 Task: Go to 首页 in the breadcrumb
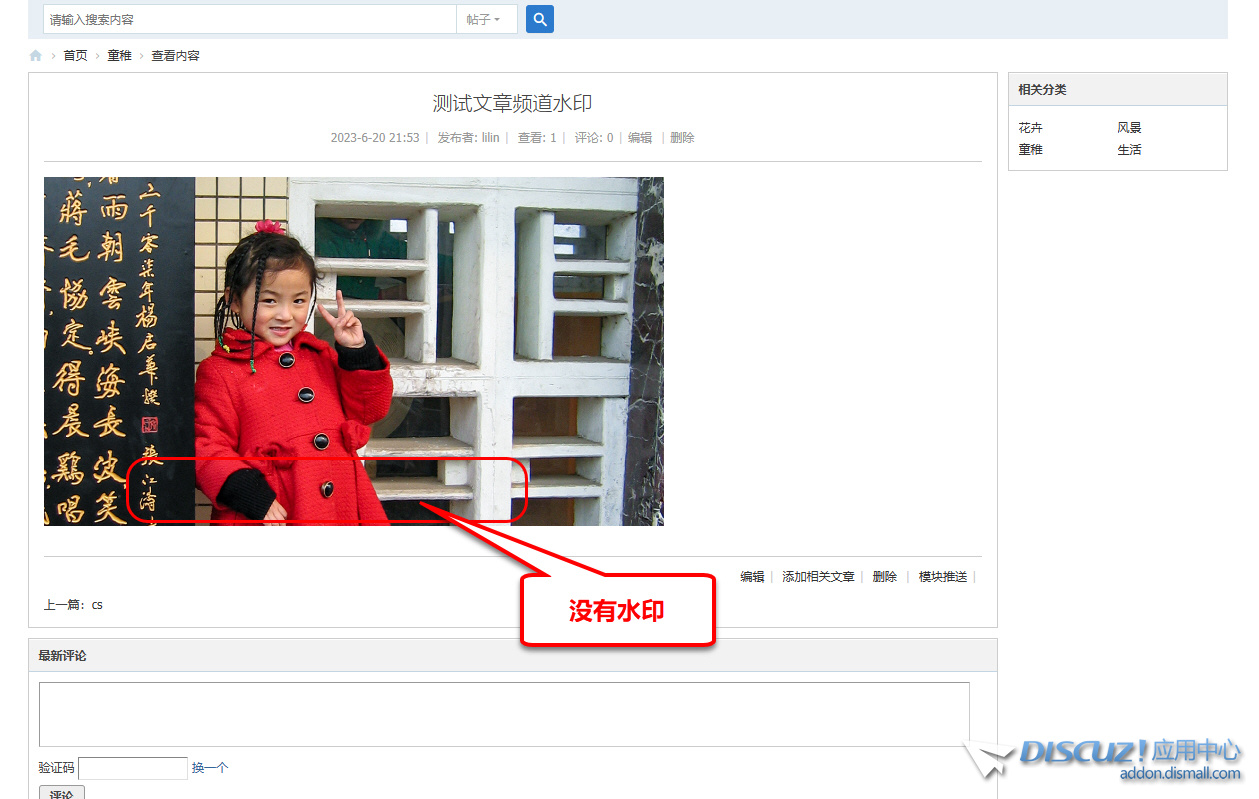pyautogui.click(x=75, y=56)
